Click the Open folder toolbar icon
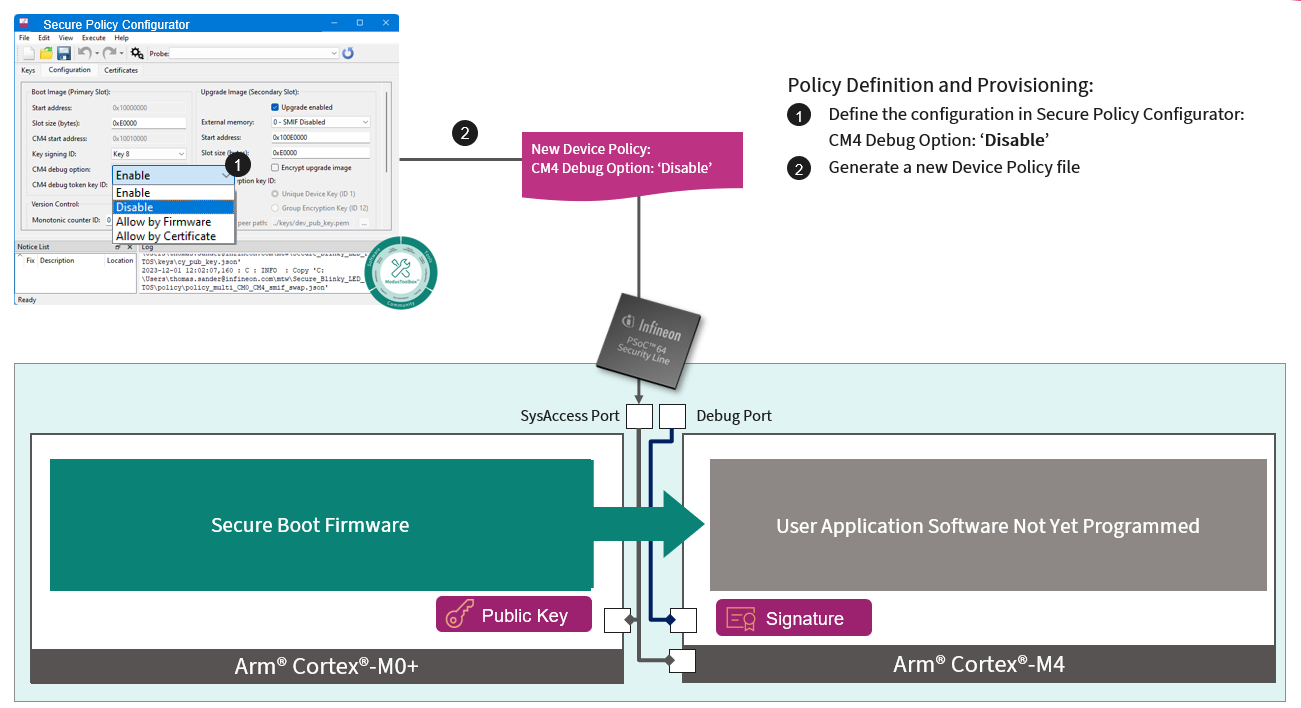Viewport: 1301px width, 708px height. 46,53
